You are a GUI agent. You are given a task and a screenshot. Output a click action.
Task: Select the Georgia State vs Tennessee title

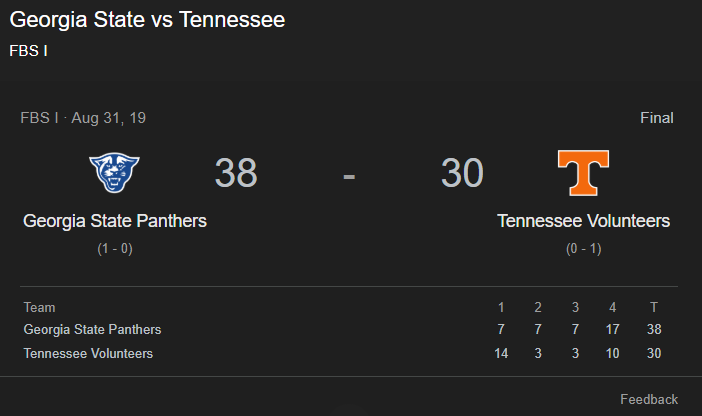coord(147,20)
